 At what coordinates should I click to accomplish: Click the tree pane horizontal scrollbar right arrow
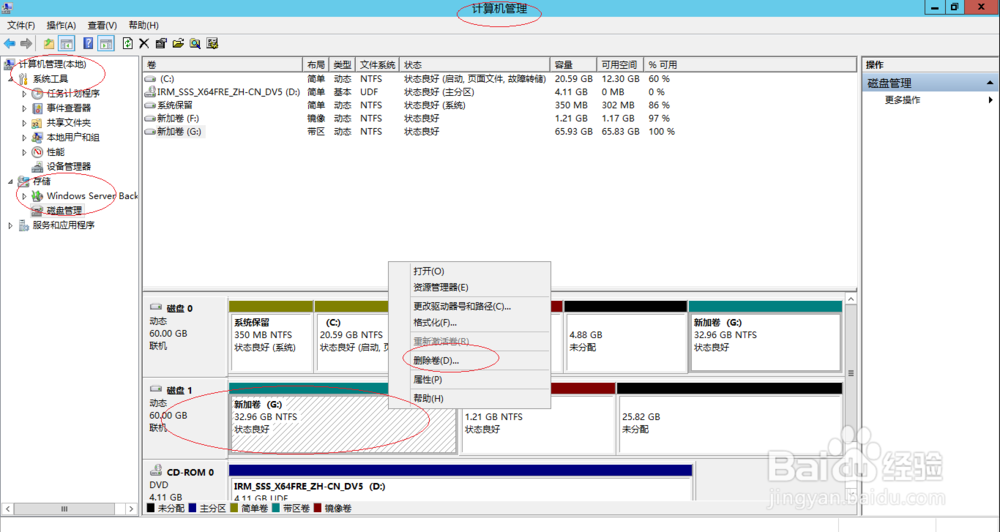131,509
